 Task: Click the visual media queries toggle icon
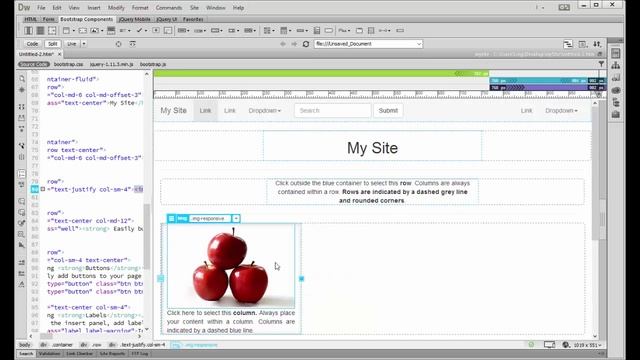568,44
